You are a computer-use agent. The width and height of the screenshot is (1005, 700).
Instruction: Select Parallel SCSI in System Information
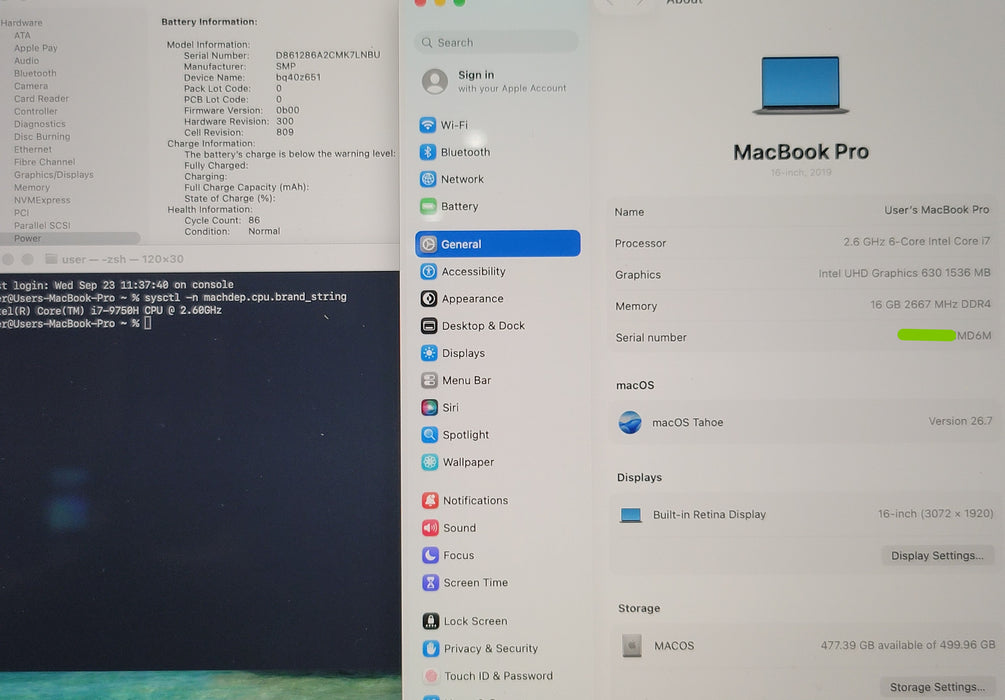click(42, 226)
